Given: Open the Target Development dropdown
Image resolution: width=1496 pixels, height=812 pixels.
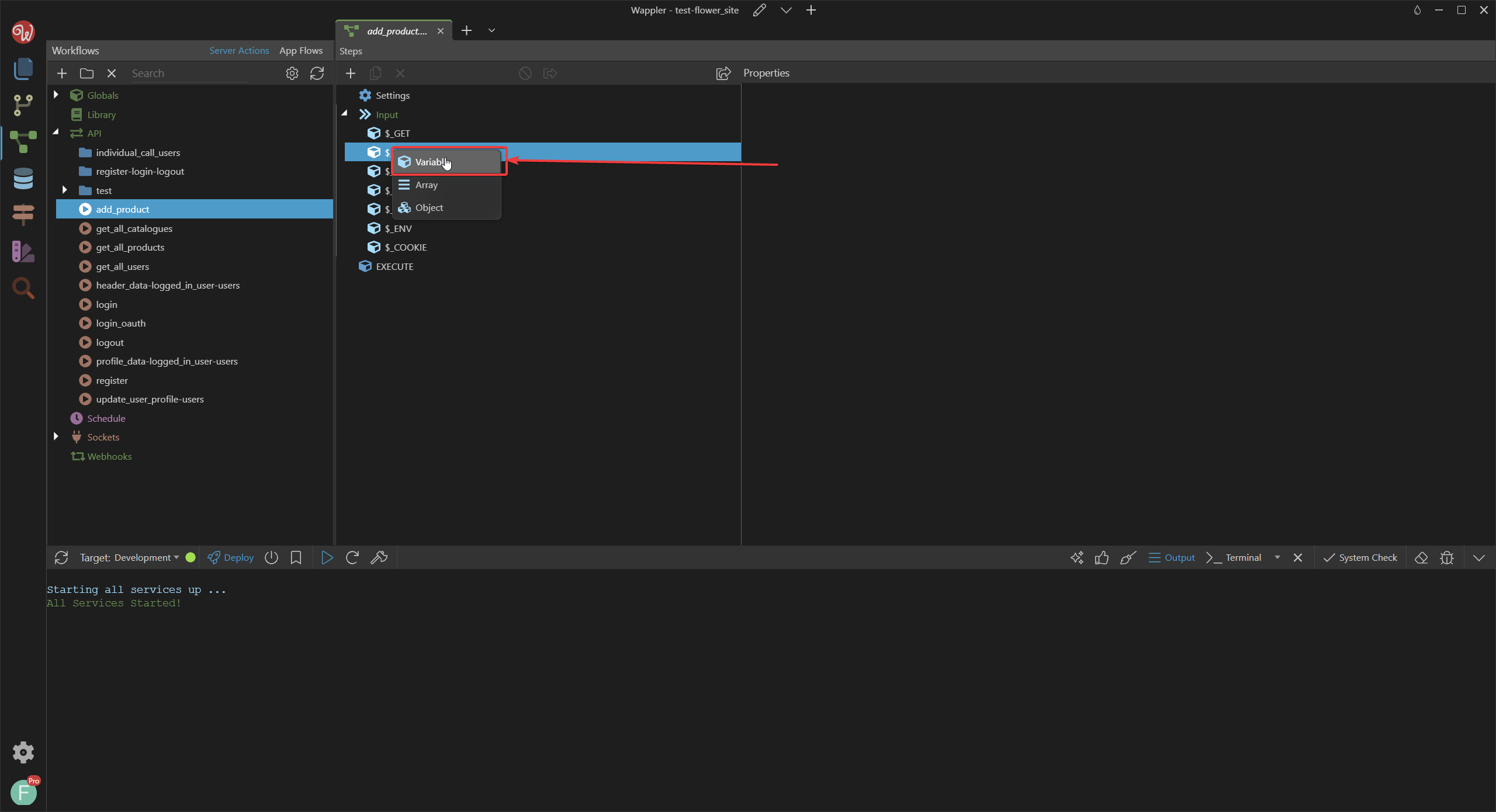Looking at the screenshot, I should point(130,557).
